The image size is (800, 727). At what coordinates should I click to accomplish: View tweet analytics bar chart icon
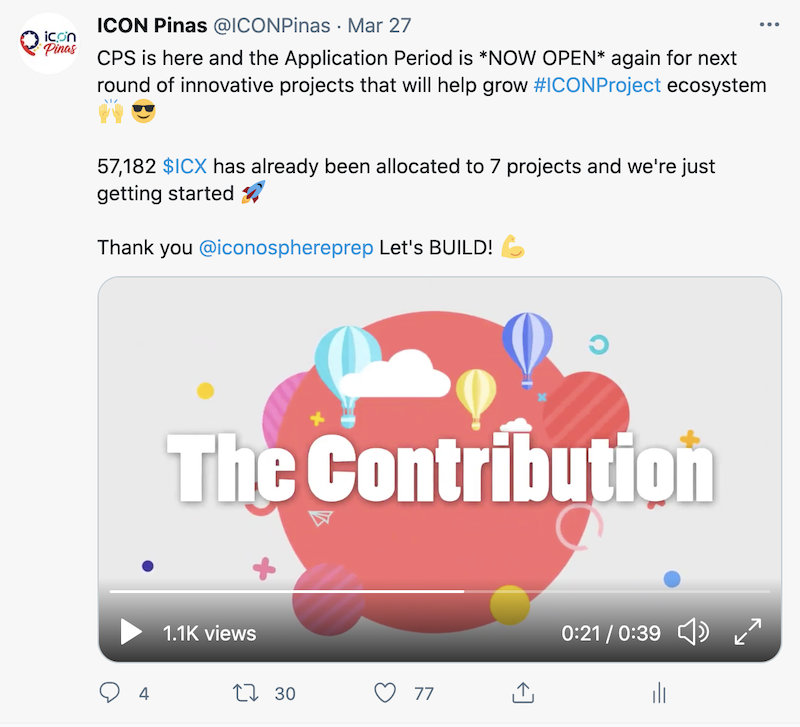click(659, 692)
